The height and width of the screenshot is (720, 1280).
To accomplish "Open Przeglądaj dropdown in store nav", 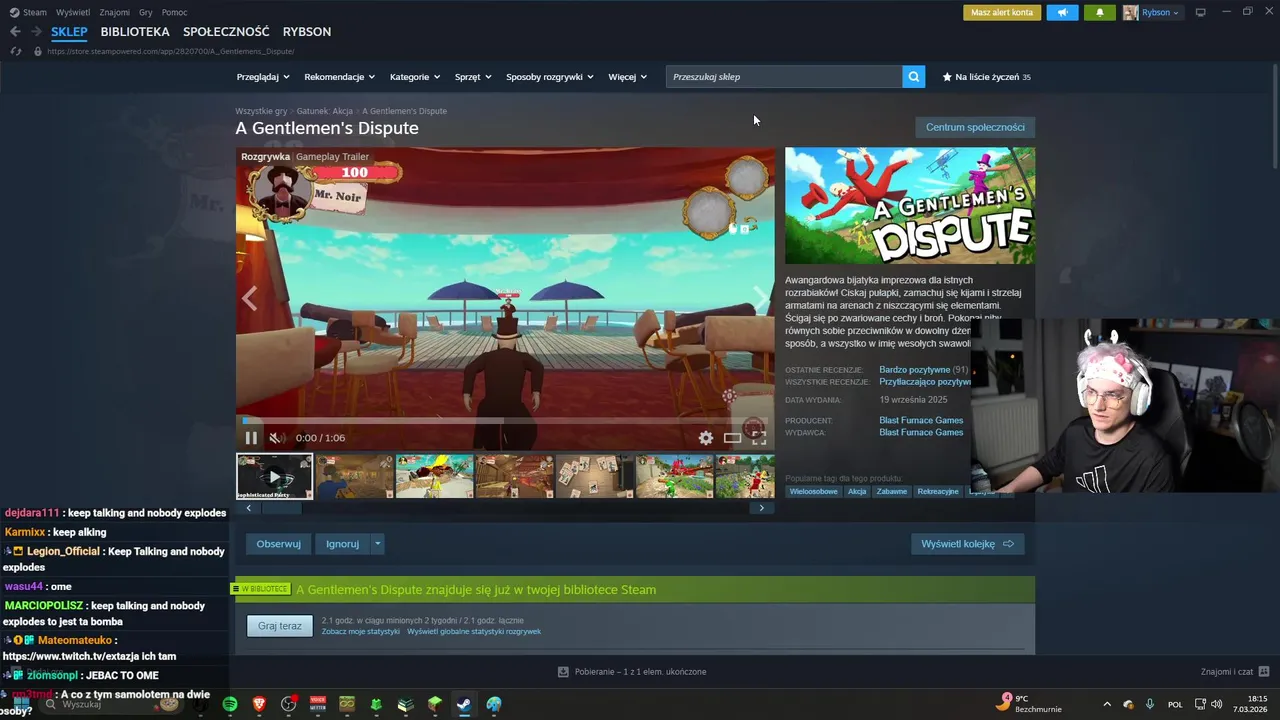I will (263, 77).
